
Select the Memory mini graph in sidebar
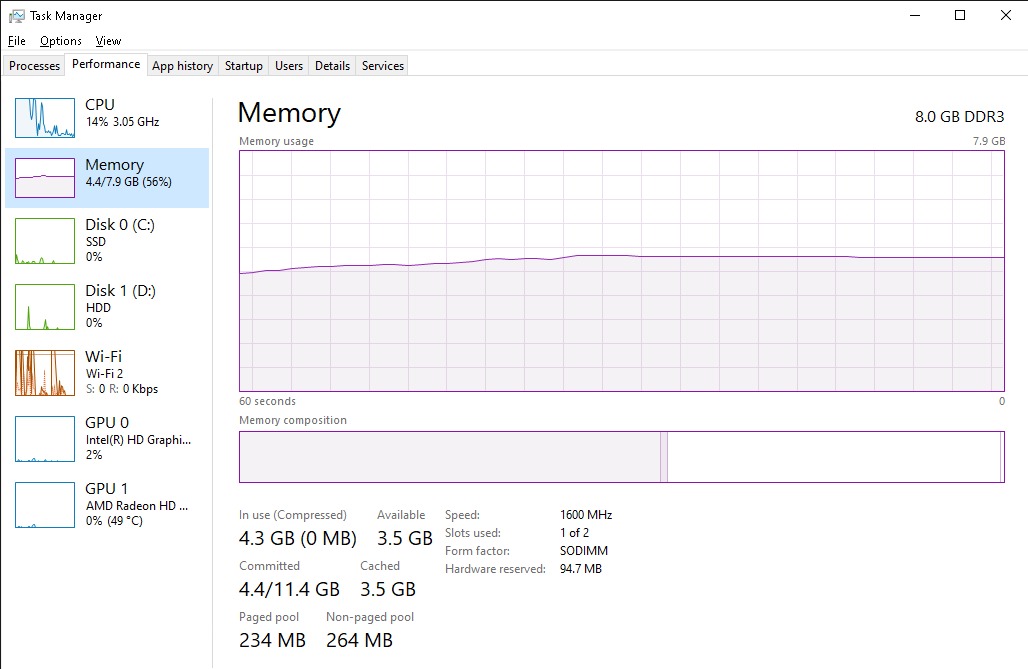coord(45,178)
